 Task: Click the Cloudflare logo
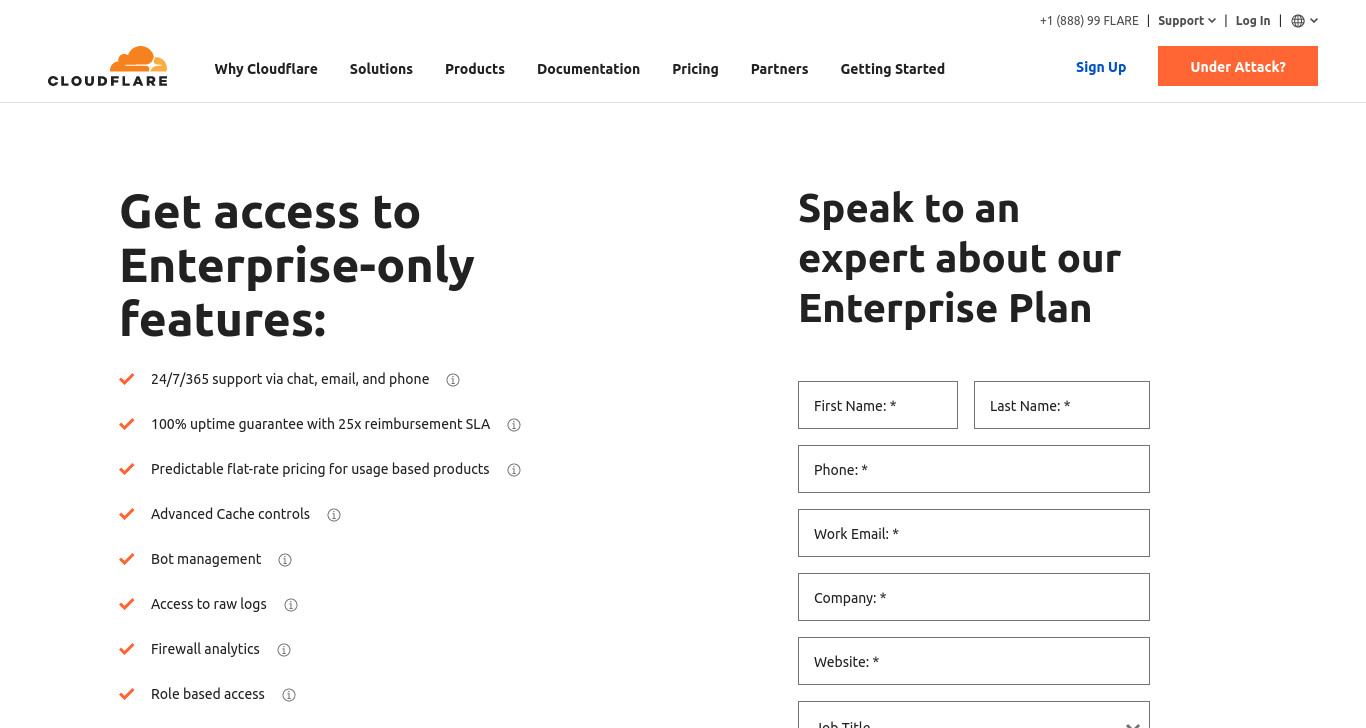108,66
